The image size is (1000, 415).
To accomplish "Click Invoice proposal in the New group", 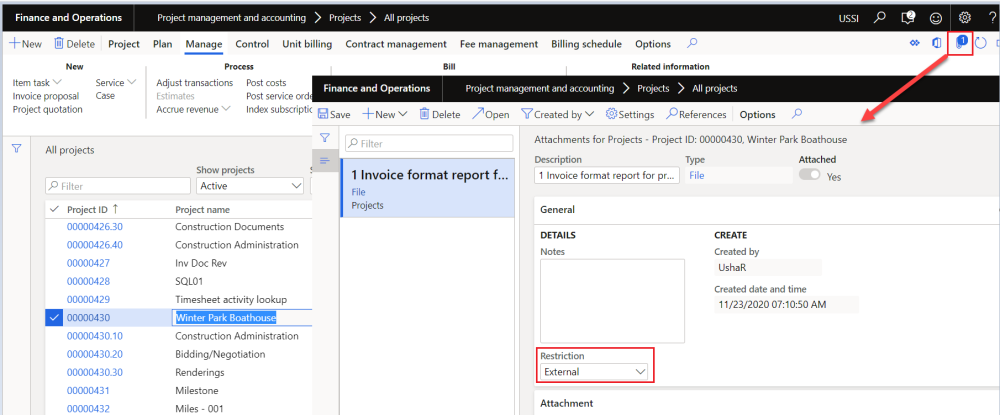I will point(46,96).
